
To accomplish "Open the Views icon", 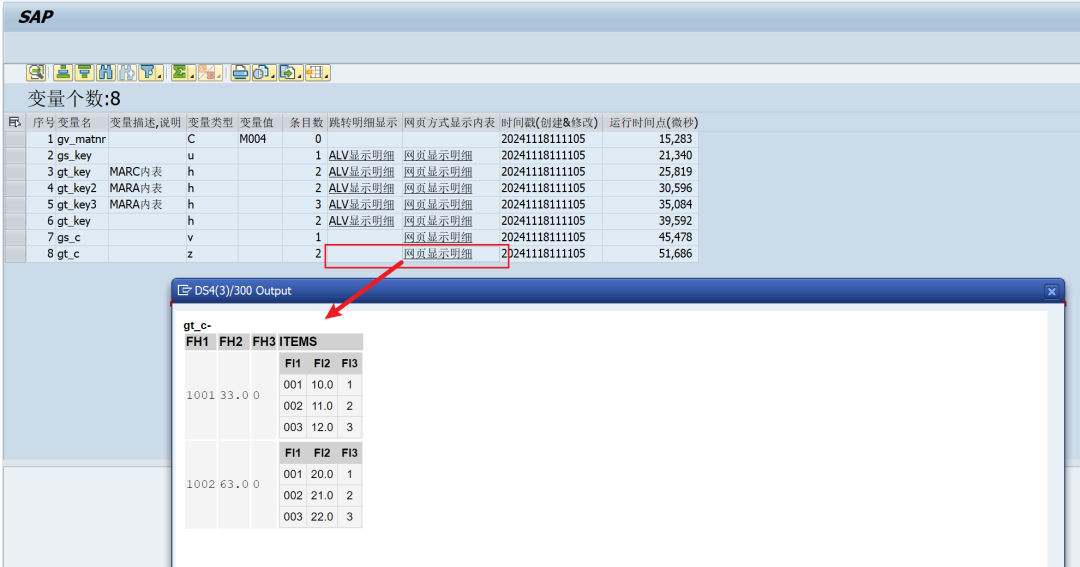I will tap(261, 72).
